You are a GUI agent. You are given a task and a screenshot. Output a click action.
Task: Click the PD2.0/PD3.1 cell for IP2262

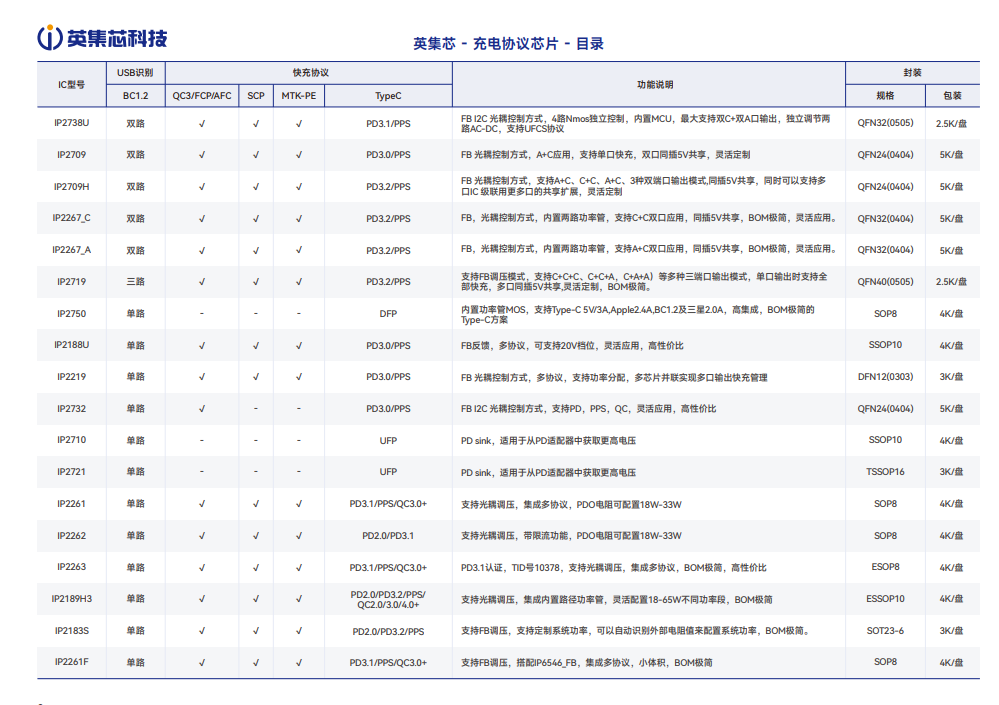(x=388, y=535)
